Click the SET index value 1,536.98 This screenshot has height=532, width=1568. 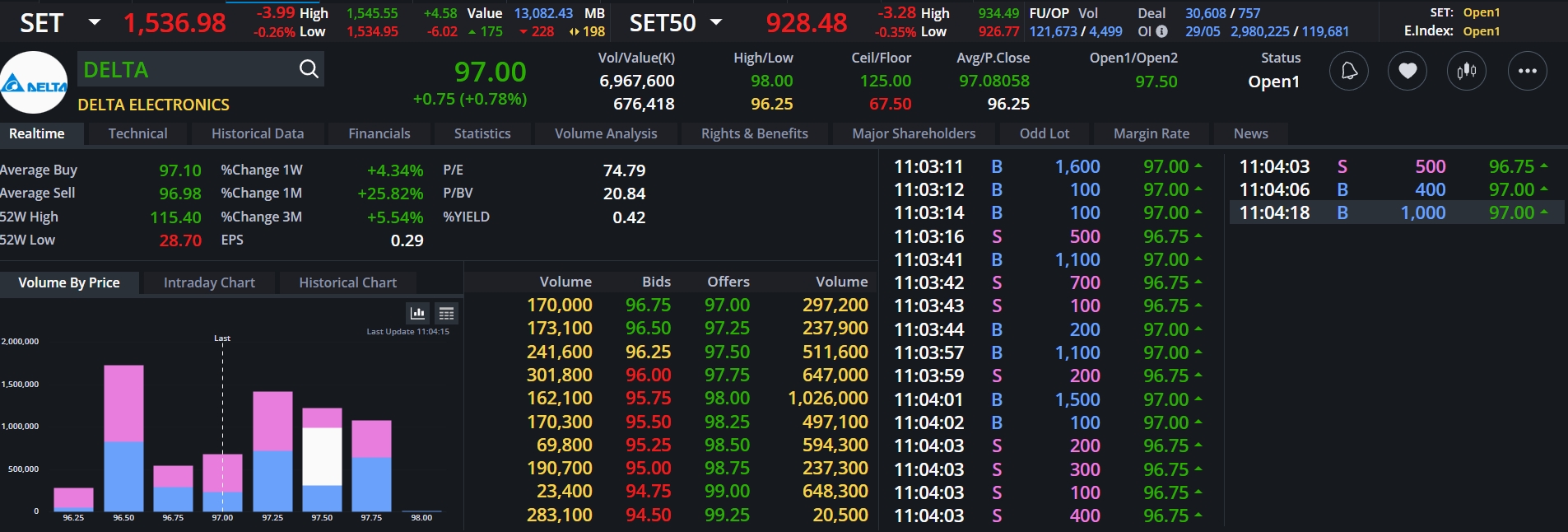(174, 23)
